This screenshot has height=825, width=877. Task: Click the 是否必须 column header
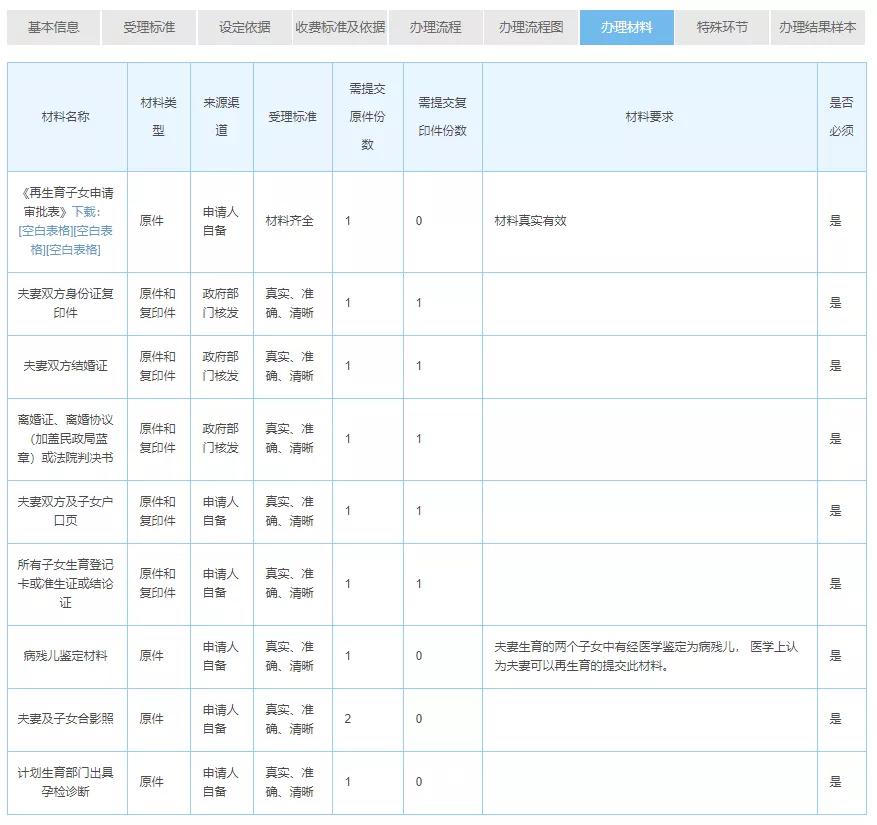pos(841,116)
